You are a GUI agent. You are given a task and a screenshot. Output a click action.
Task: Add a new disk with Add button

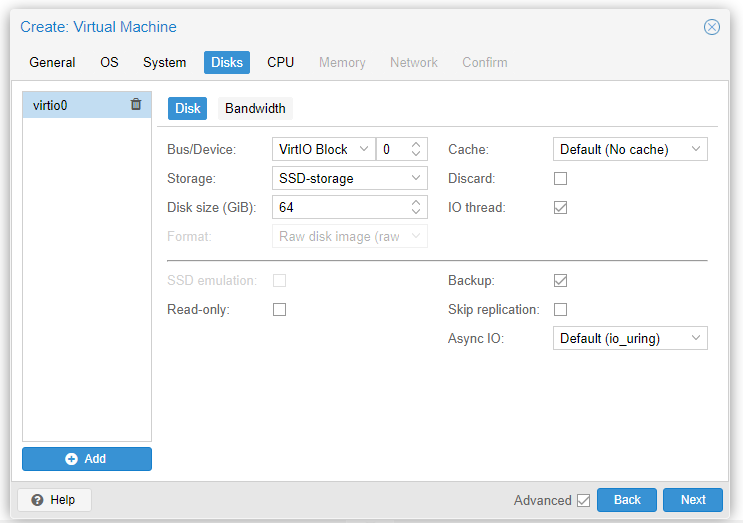point(87,459)
